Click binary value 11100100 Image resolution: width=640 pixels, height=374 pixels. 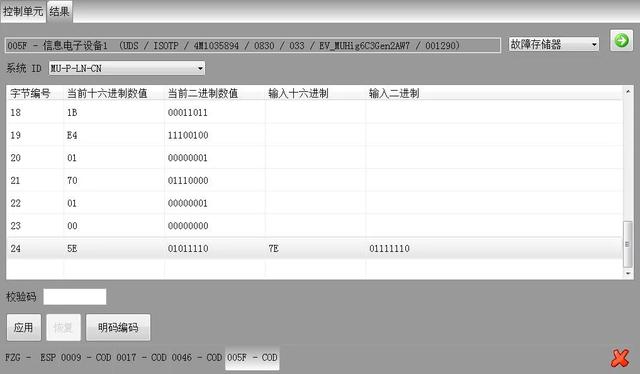click(x=188, y=135)
